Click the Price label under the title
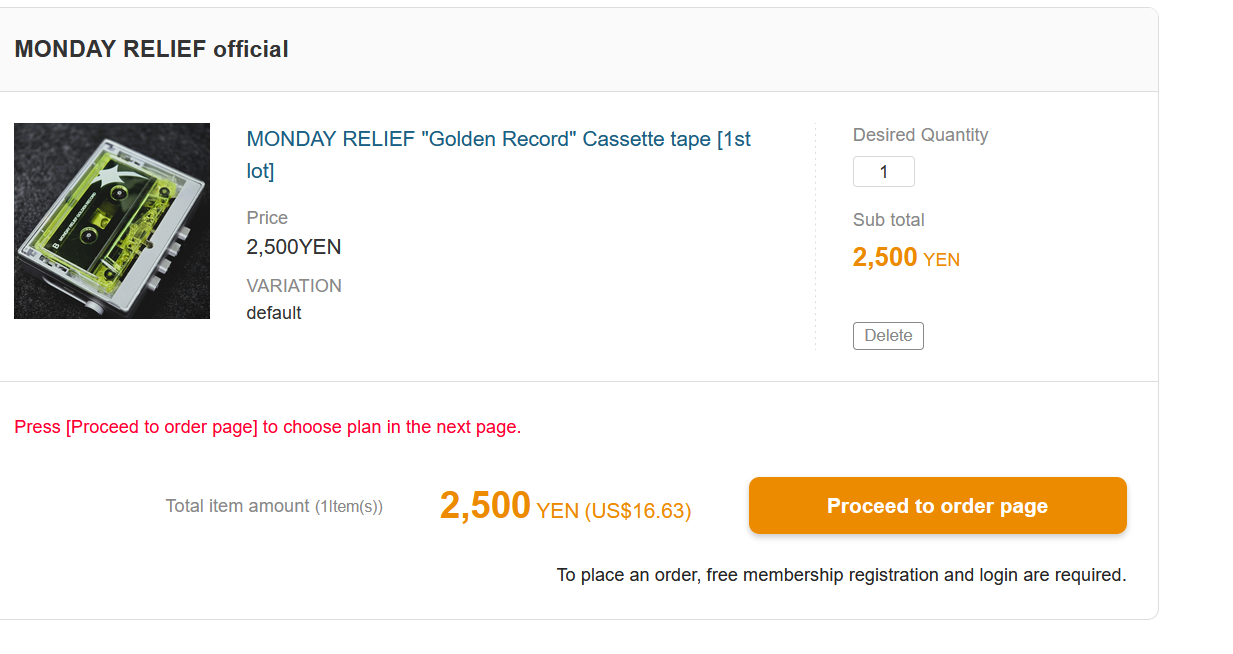1233x654 pixels. [267, 218]
